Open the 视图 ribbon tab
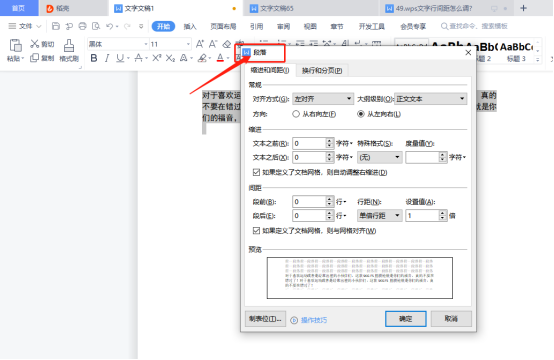 pyautogui.click(x=310, y=26)
